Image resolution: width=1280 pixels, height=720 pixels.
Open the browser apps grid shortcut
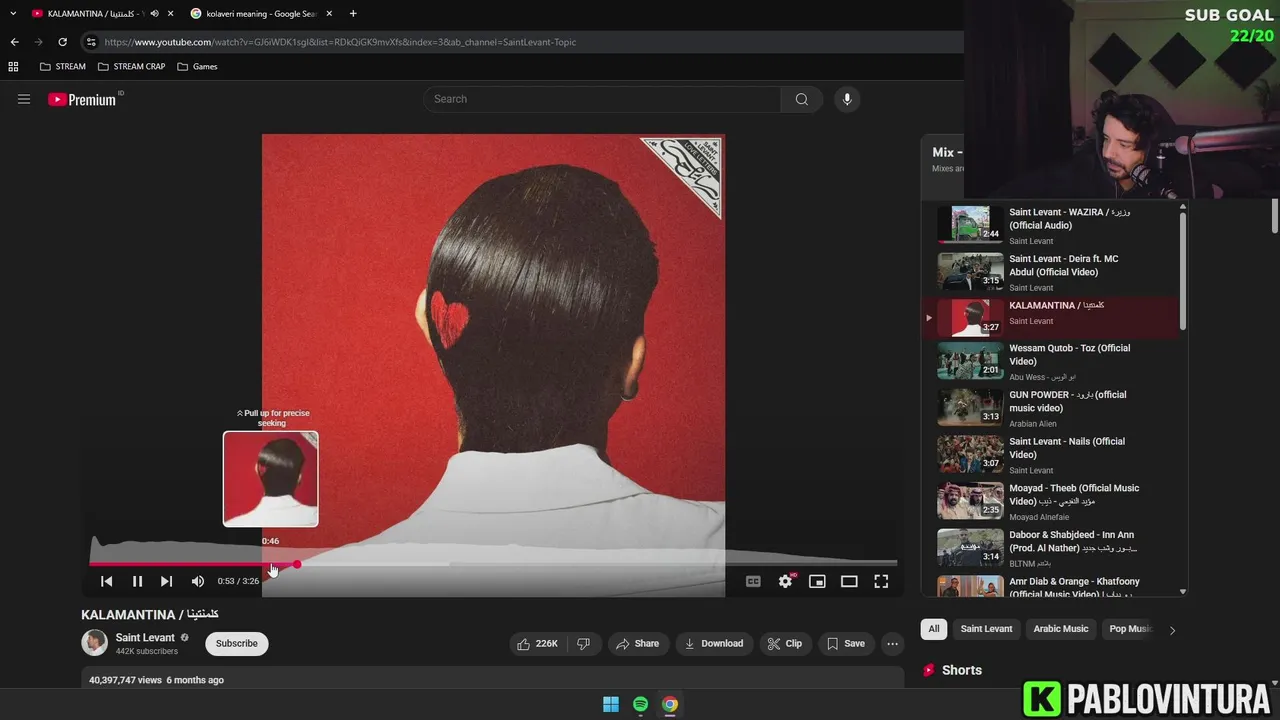[13, 67]
